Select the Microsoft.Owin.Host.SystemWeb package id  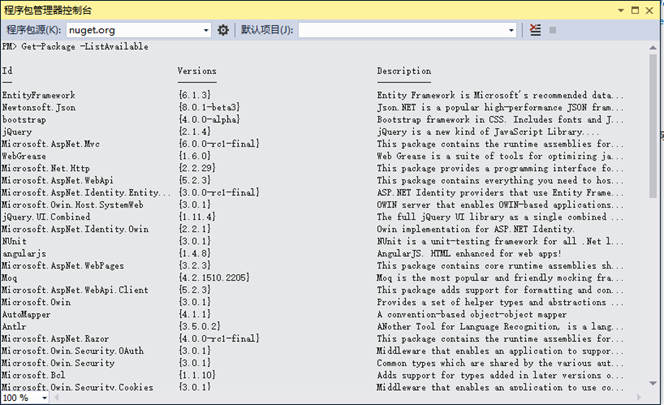click(72, 205)
